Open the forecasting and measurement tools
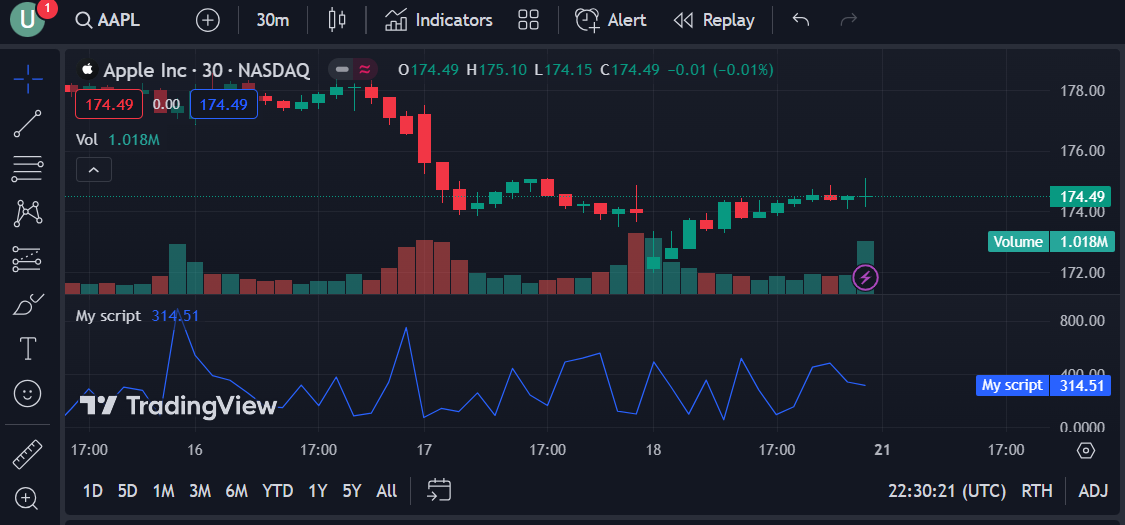 point(27,259)
